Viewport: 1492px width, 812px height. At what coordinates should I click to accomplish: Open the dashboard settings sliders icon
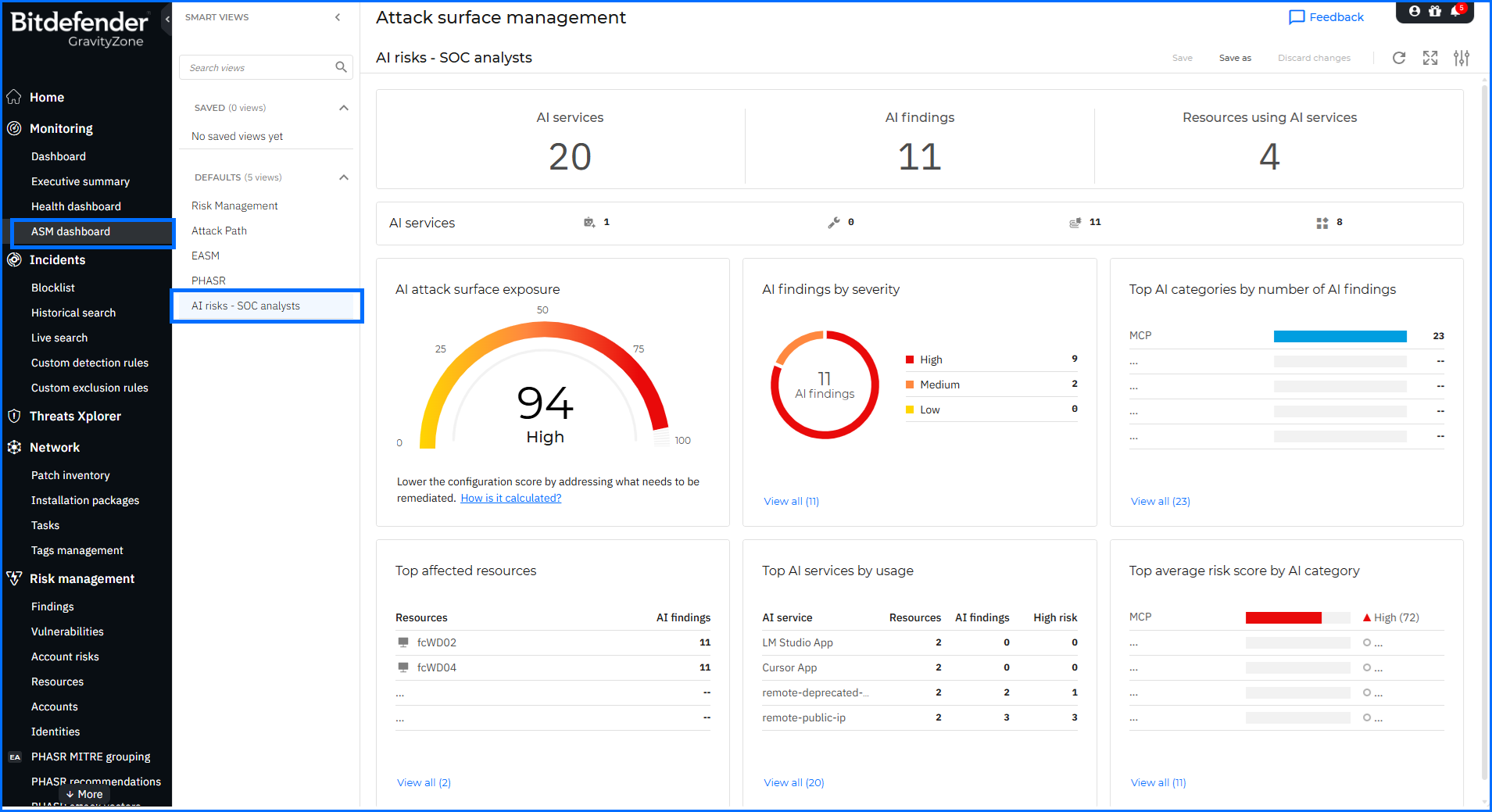tap(1462, 58)
